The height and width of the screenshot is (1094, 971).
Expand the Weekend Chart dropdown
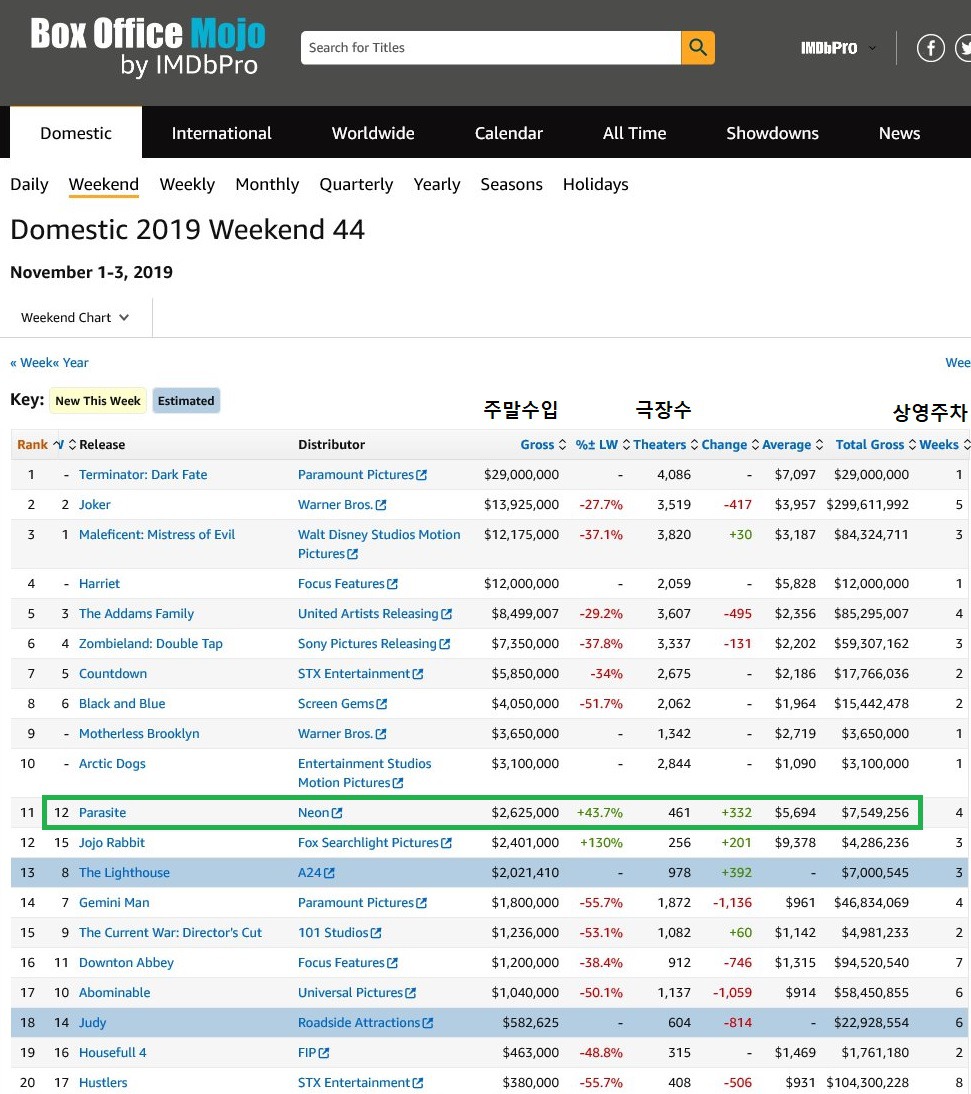(x=75, y=317)
